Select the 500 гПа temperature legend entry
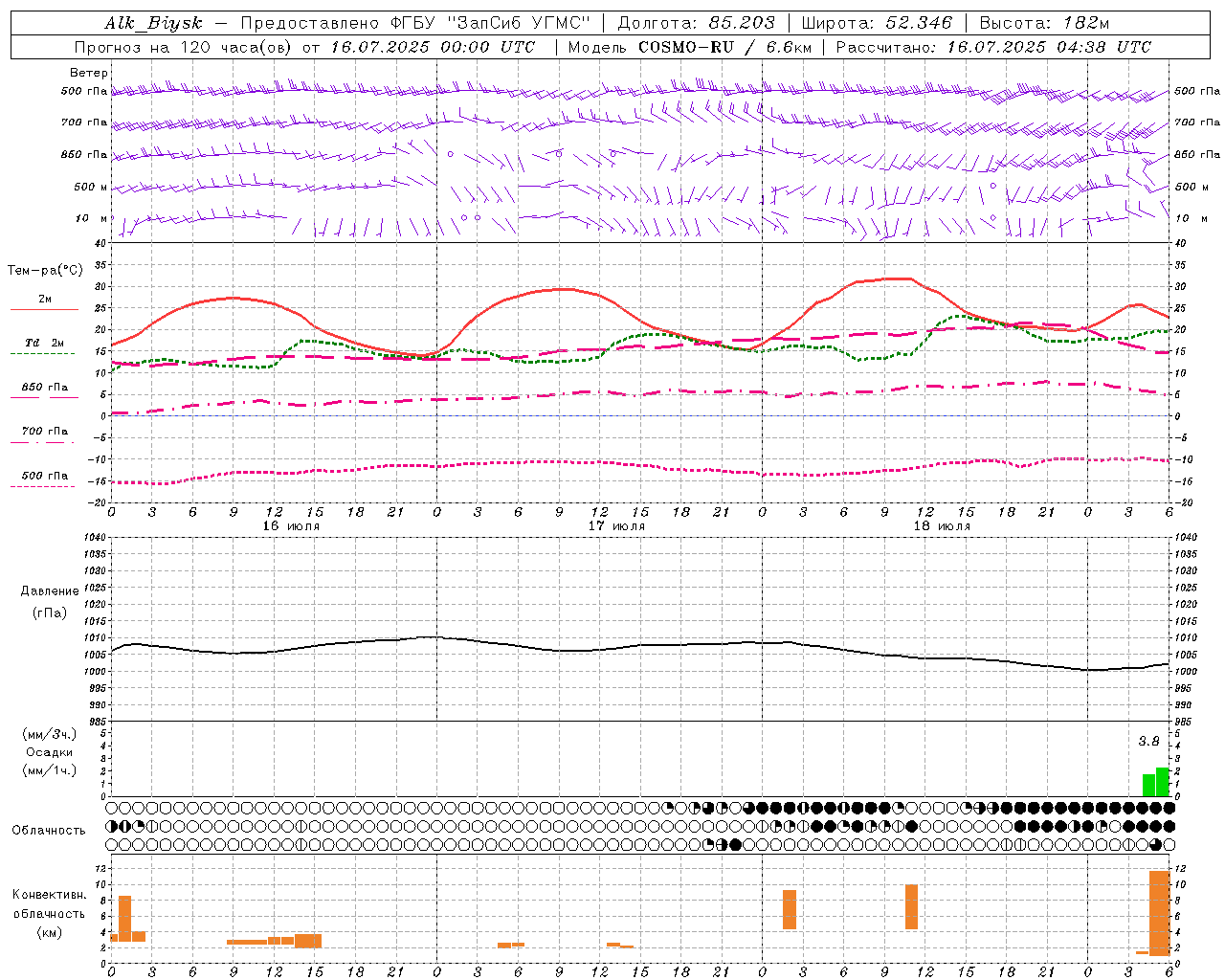The width and height of the screenshot is (1225, 980). [44, 476]
